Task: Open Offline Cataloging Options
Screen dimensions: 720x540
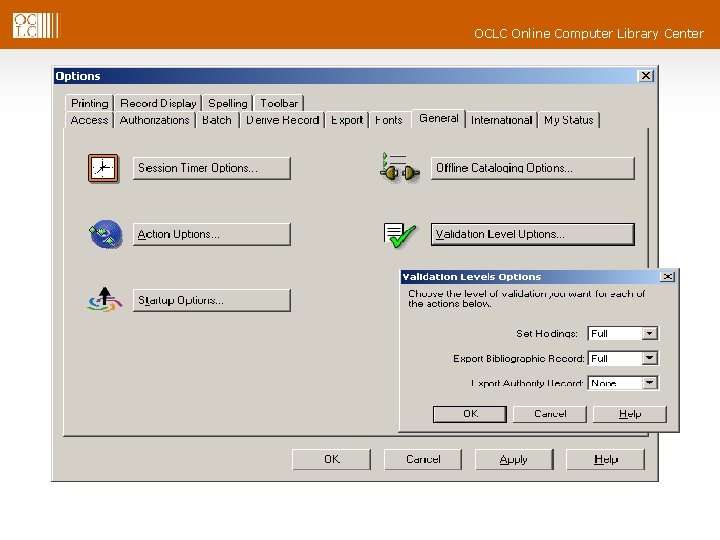Action: point(533,168)
